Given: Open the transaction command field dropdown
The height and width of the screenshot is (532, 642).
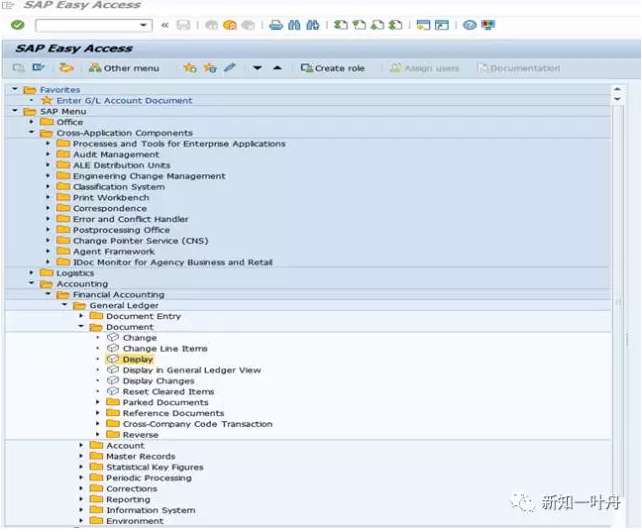Looking at the screenshot, I should (x=143, y=25).
